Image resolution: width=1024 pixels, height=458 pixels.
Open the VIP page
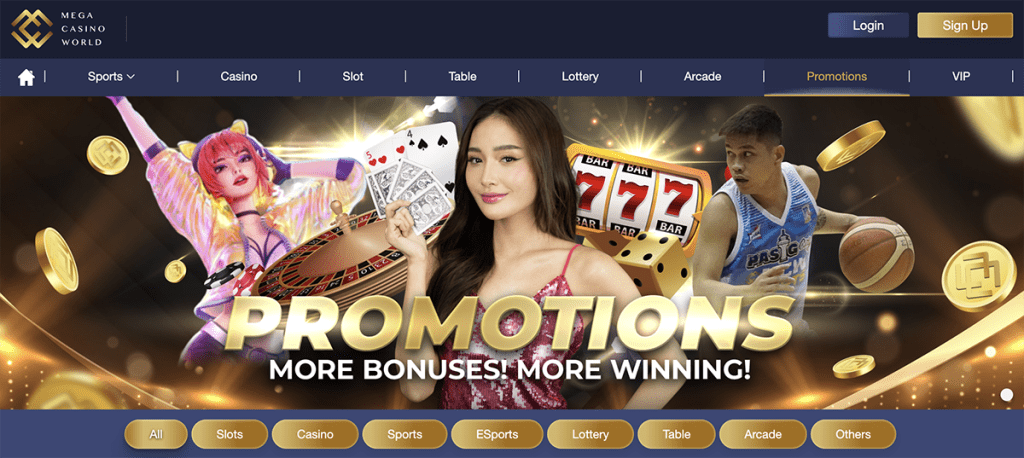(x=961, y=76)
